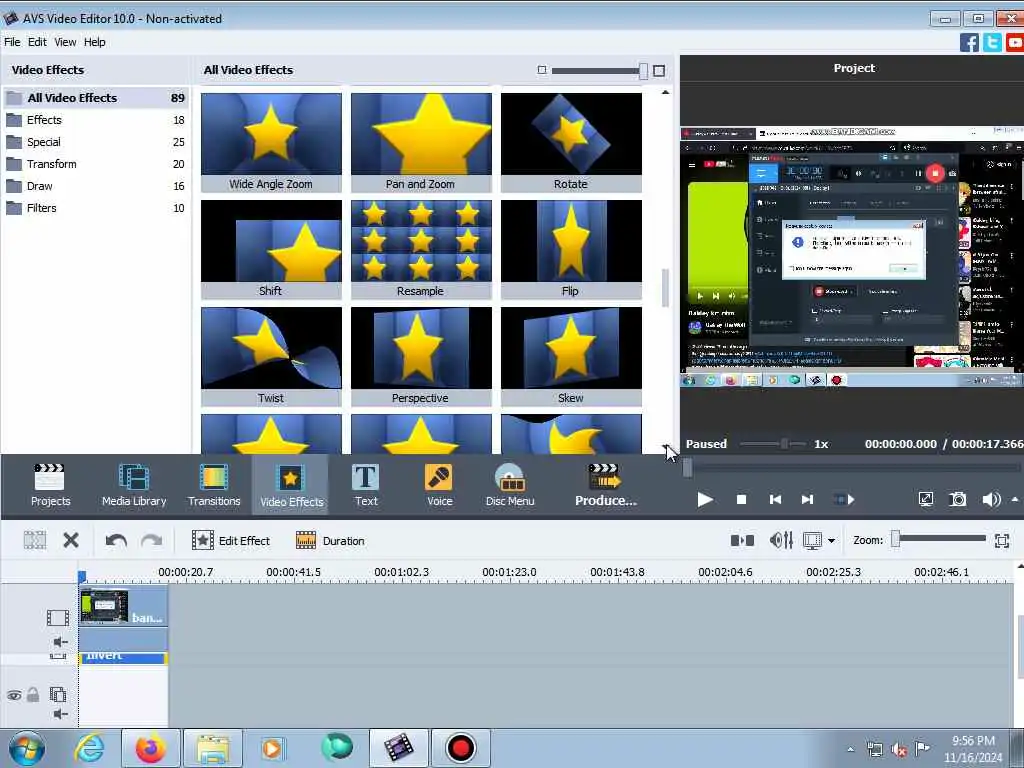Select the Invert effect bar on timeline
This screenshot has width=1024, height=768.
(123, 658)
